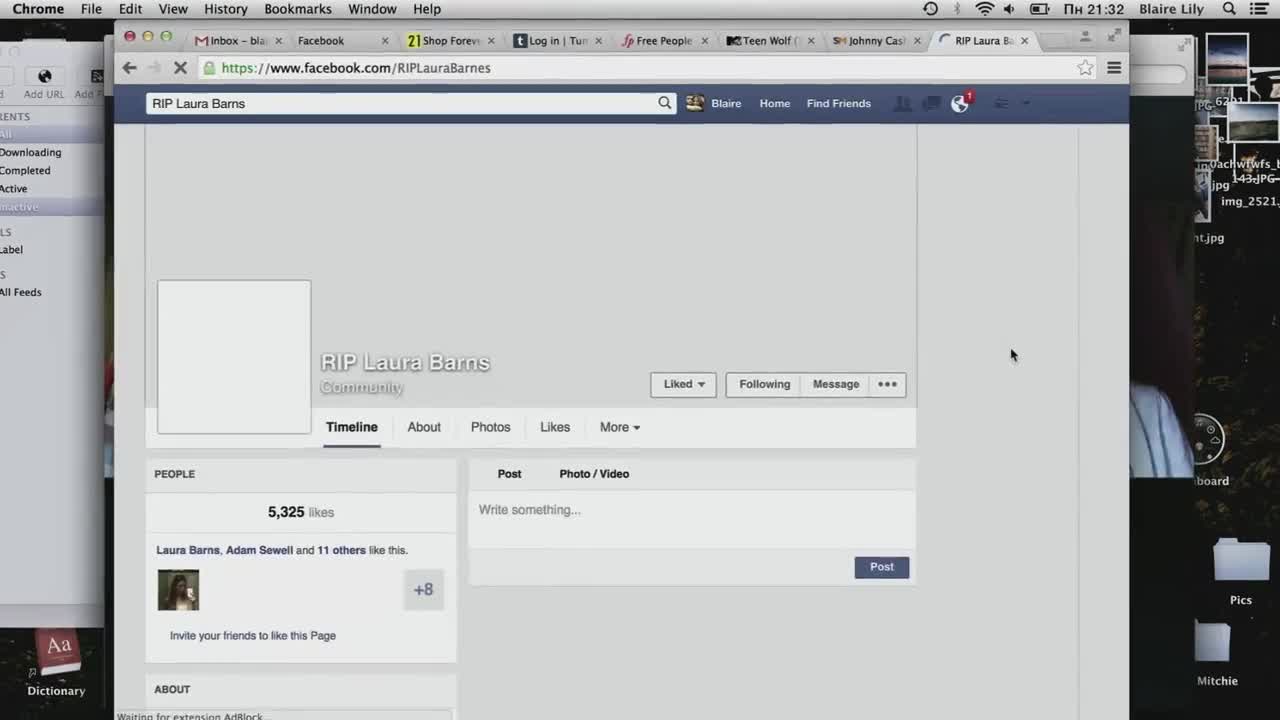The width and height of the screenshot is (1280, 720).
Task: Go to Facebook Home link
Action: 774,103
